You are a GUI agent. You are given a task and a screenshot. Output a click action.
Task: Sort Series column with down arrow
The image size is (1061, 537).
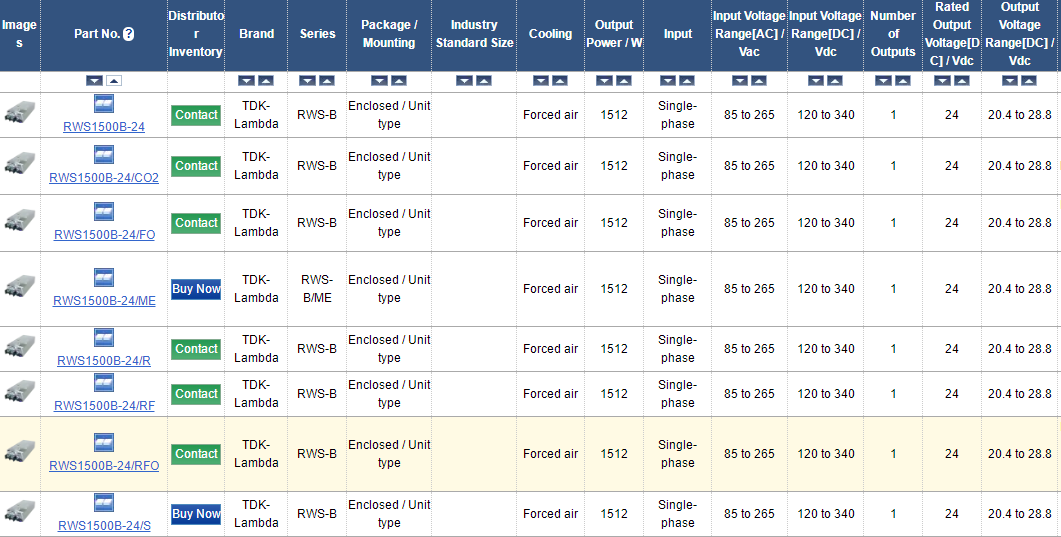pyautogui.click(x=308, y=80)
